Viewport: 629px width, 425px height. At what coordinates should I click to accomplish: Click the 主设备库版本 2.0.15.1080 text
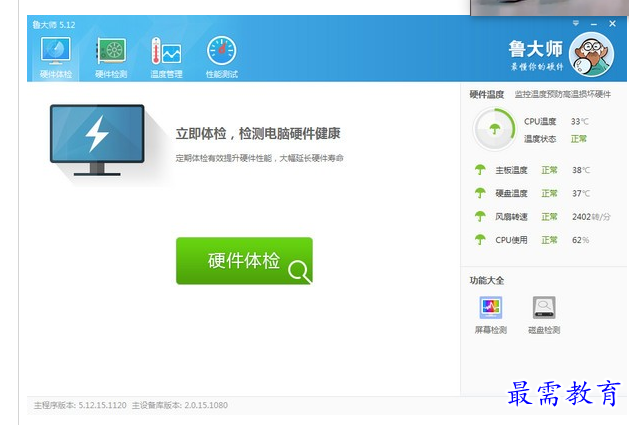180,405
